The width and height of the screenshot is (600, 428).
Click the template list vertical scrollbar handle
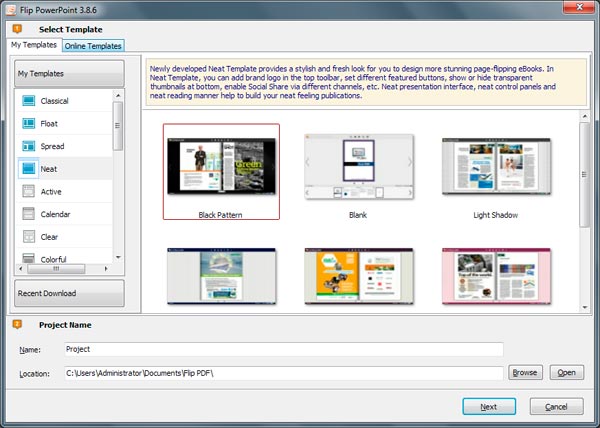pos(118,126)
